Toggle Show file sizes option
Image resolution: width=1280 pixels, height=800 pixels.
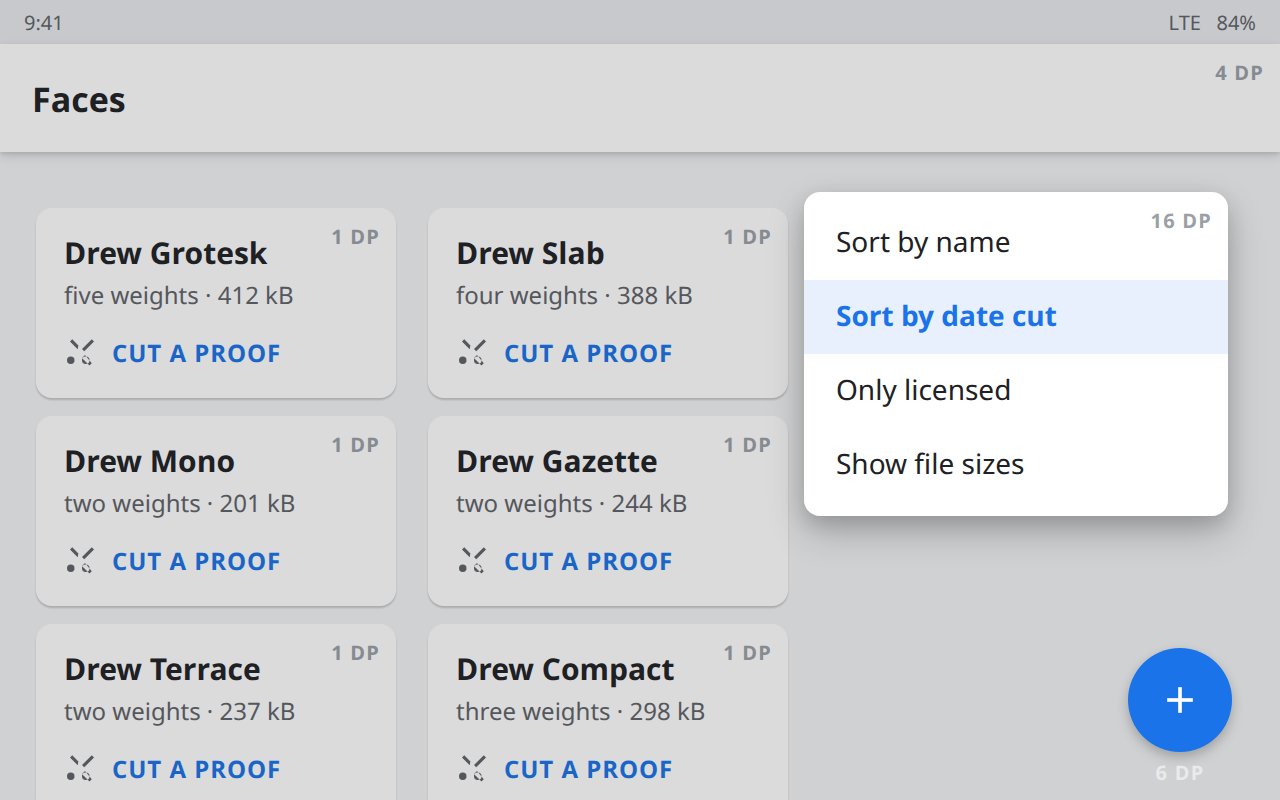tap(1016, 465)
